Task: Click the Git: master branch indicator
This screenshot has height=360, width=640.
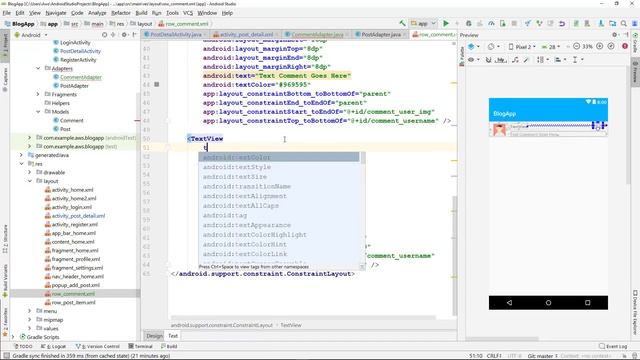Action: (542, 356)
